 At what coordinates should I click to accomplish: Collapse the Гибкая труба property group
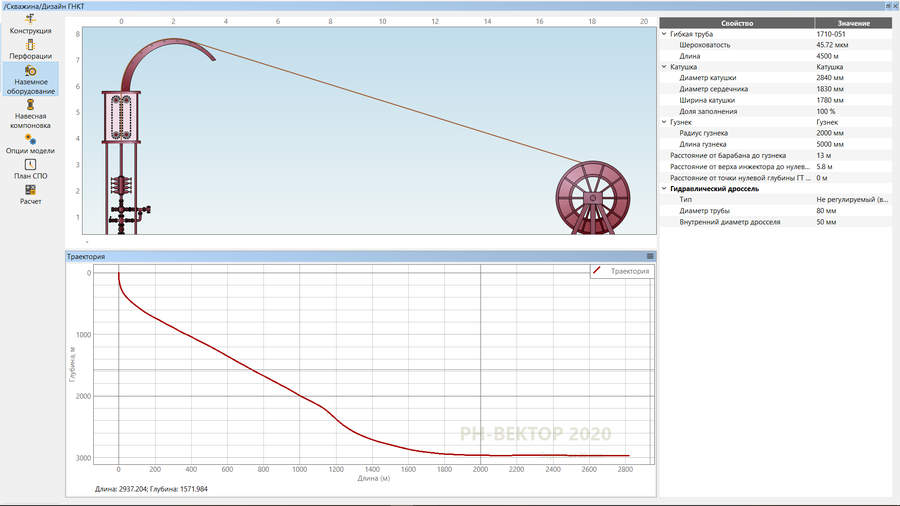[x=664, y=34]
